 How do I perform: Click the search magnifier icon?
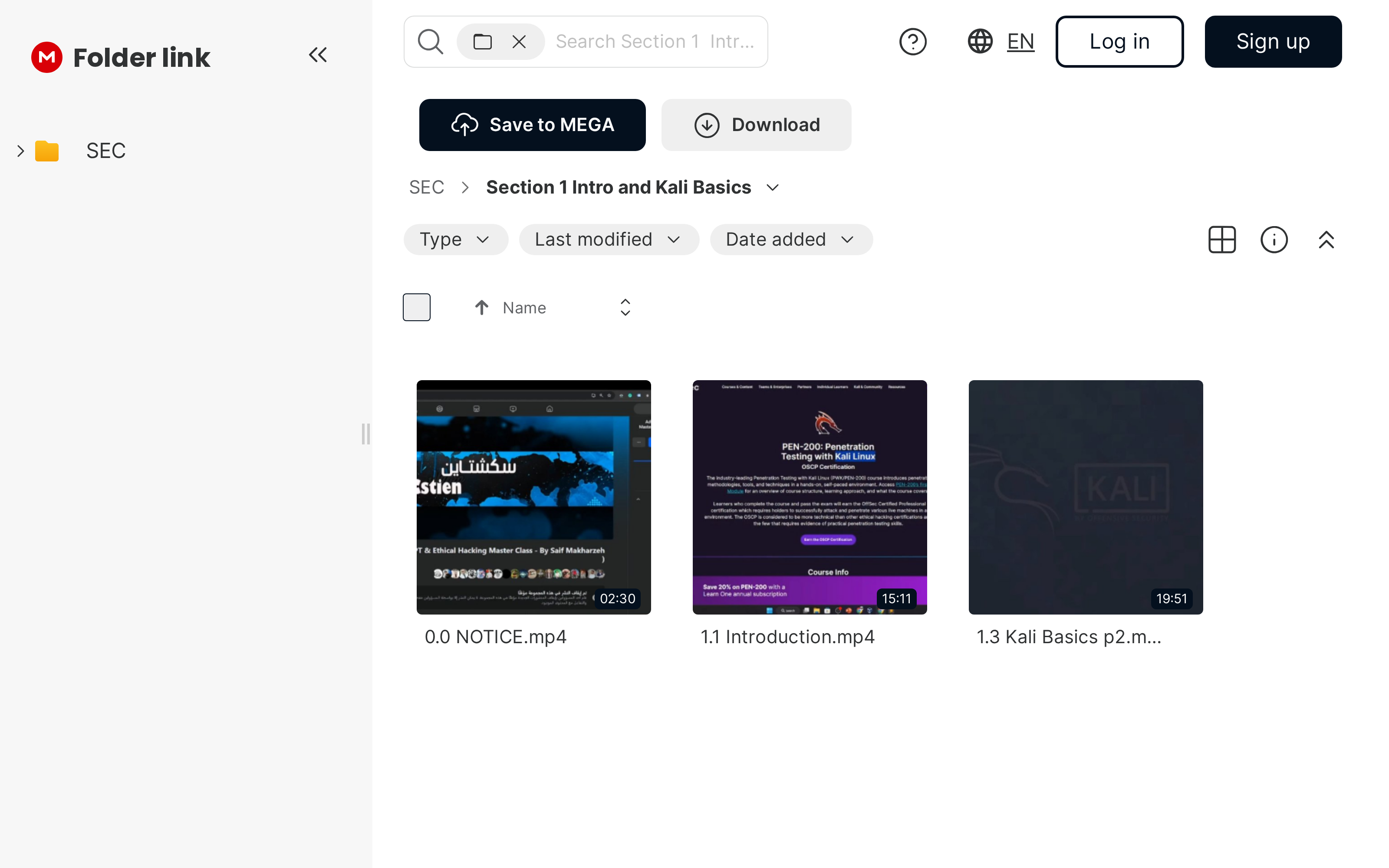click(x=430, y=42)
